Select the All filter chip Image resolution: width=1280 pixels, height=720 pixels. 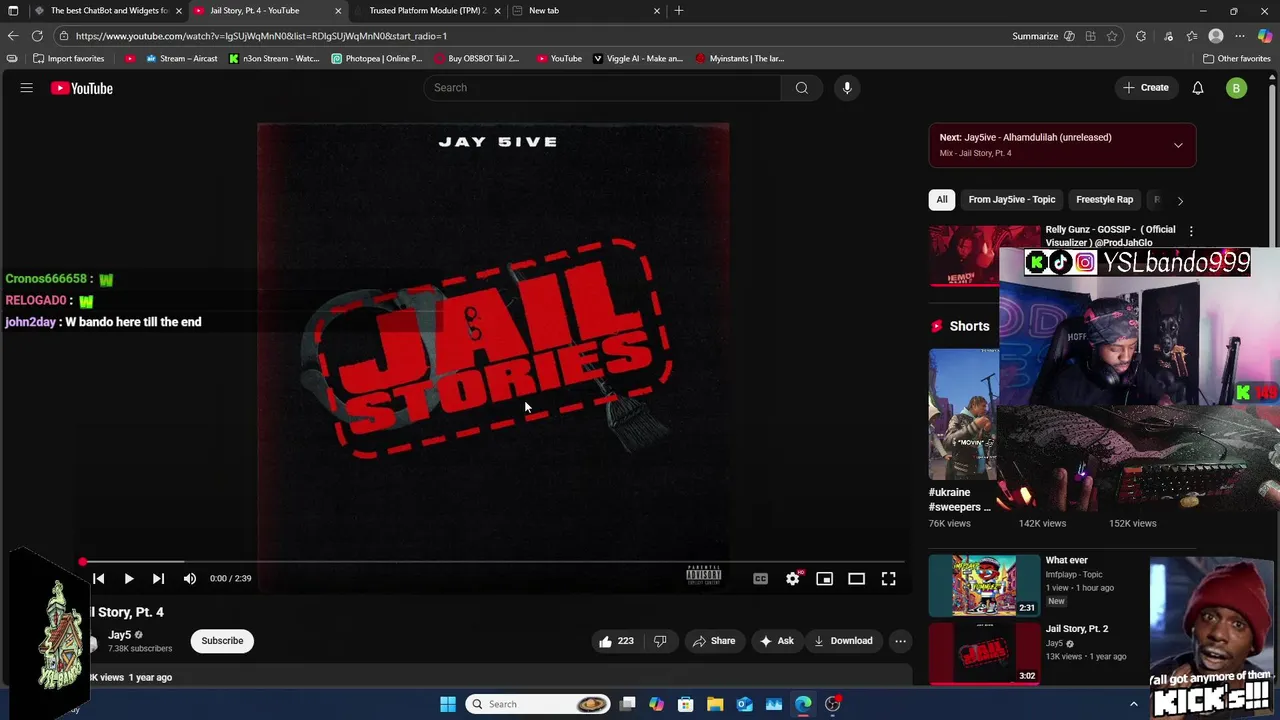(941, 199)
